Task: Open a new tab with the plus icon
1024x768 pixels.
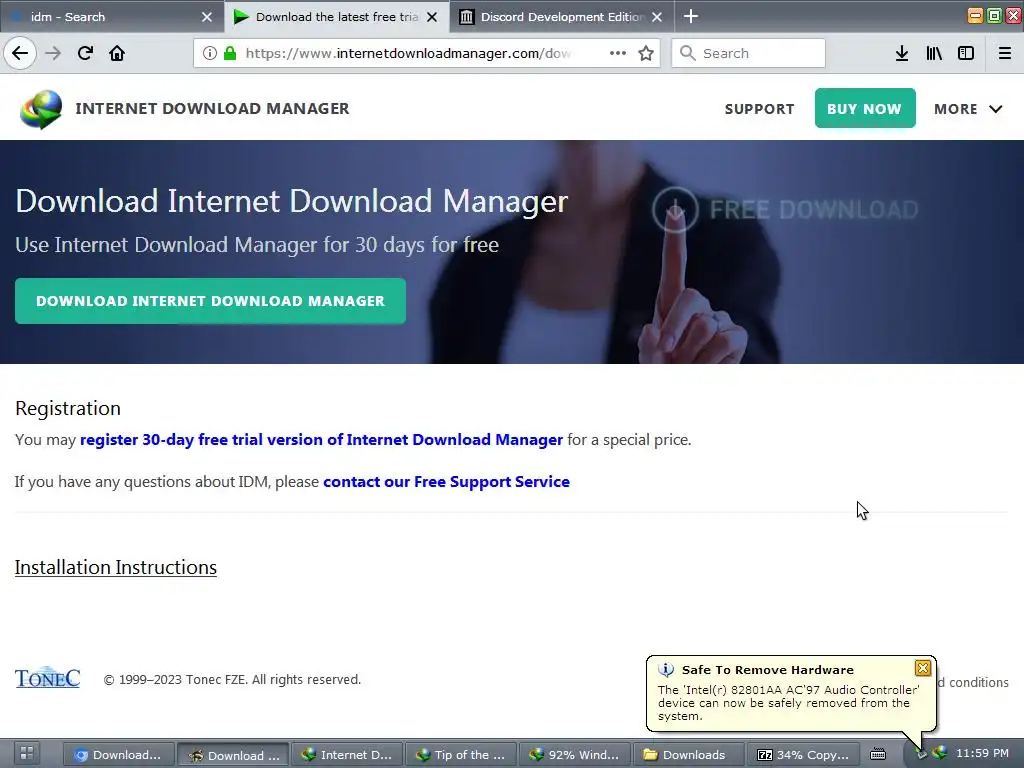Action: click(691, 16)
